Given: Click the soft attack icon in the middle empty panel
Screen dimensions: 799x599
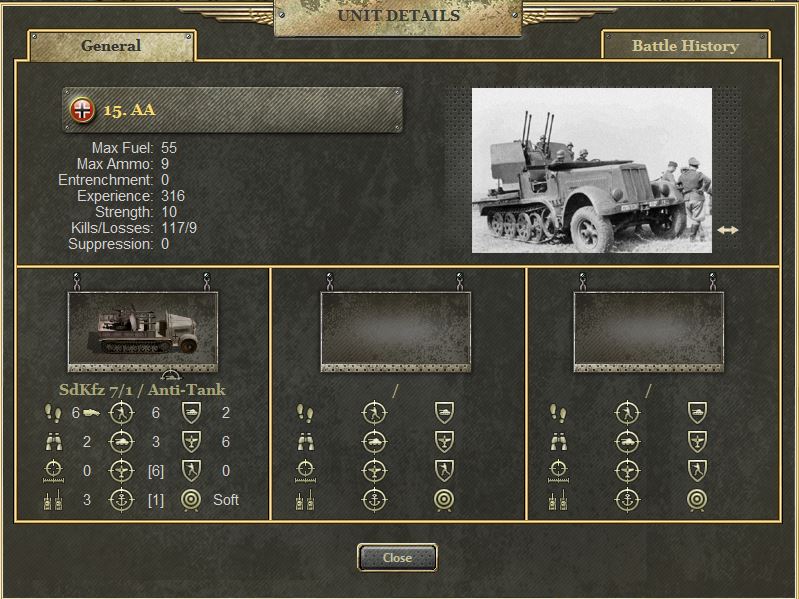Looking at the screenshot, I should coord(374,413).
